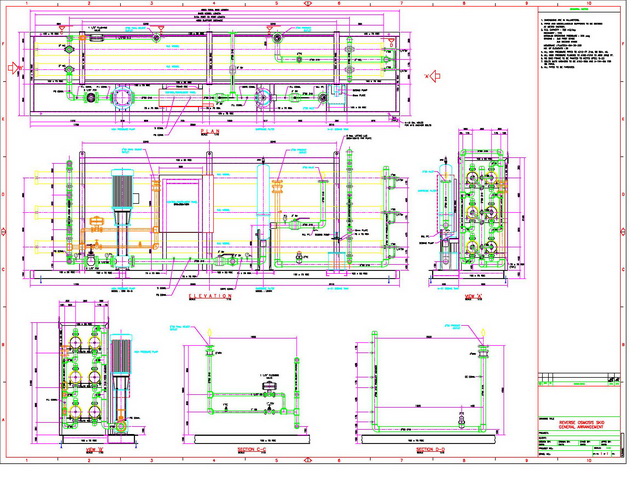Screen dimensions: 640x480
Task: Select the SECTION C-C title label
Action: [x=253, y=452]
